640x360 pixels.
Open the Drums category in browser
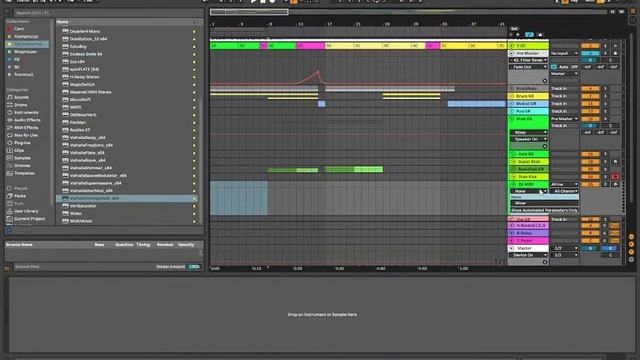click(20, 105)
